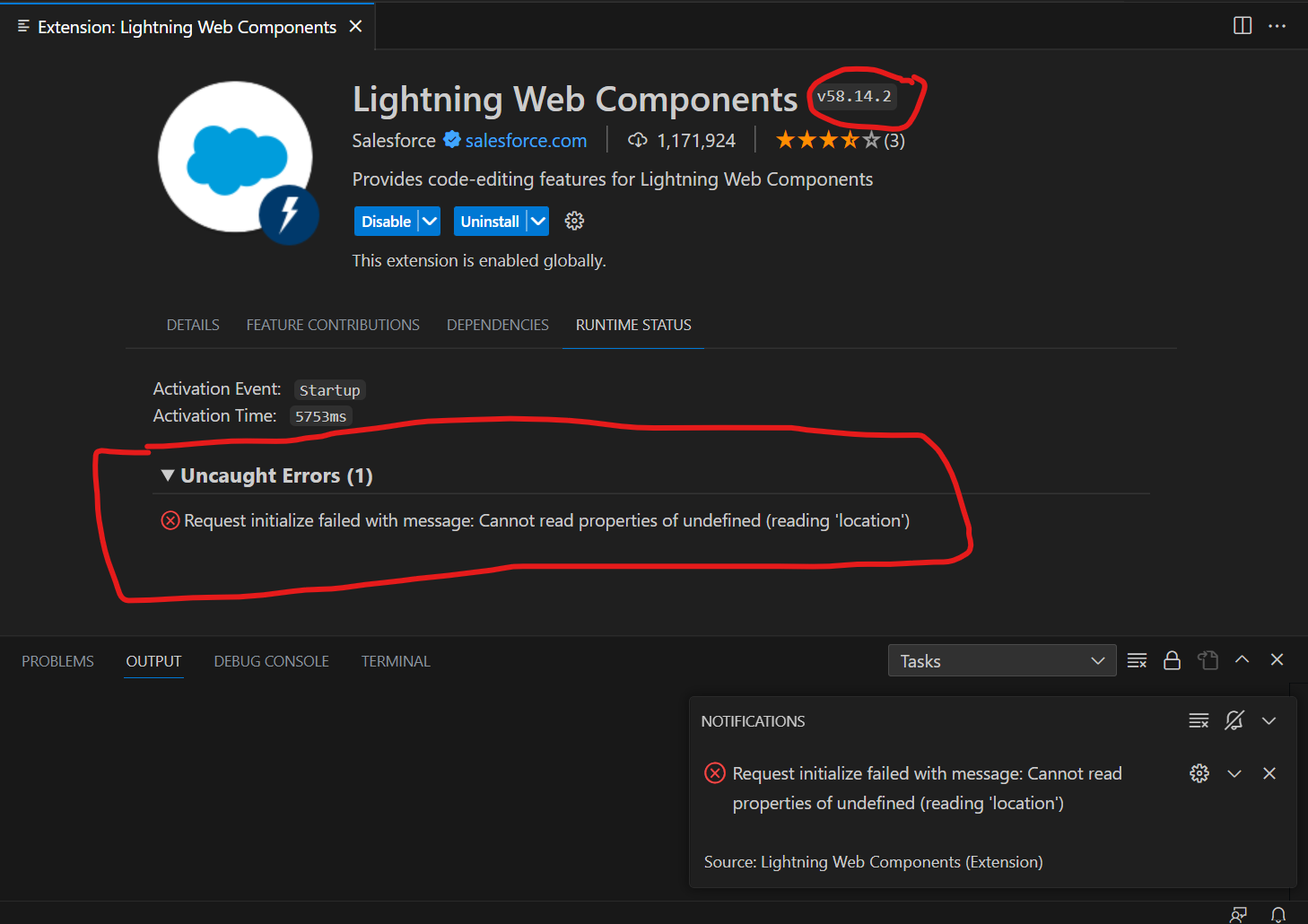Switch to the Debug Console tab
The image size is (1308, 924).
[271, 661]
